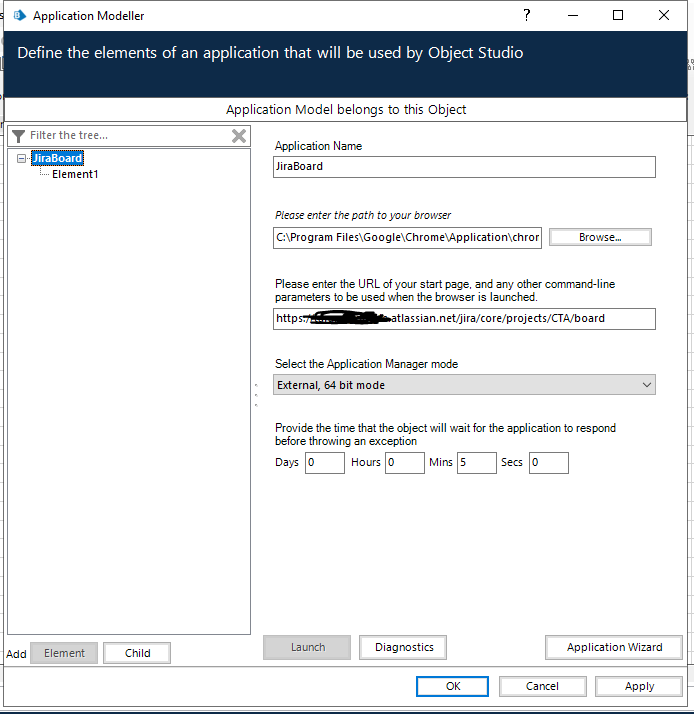This screenshot has width=694, height=714.
Task: Focus the Filter the tree search box
Action: coord(129,136)
